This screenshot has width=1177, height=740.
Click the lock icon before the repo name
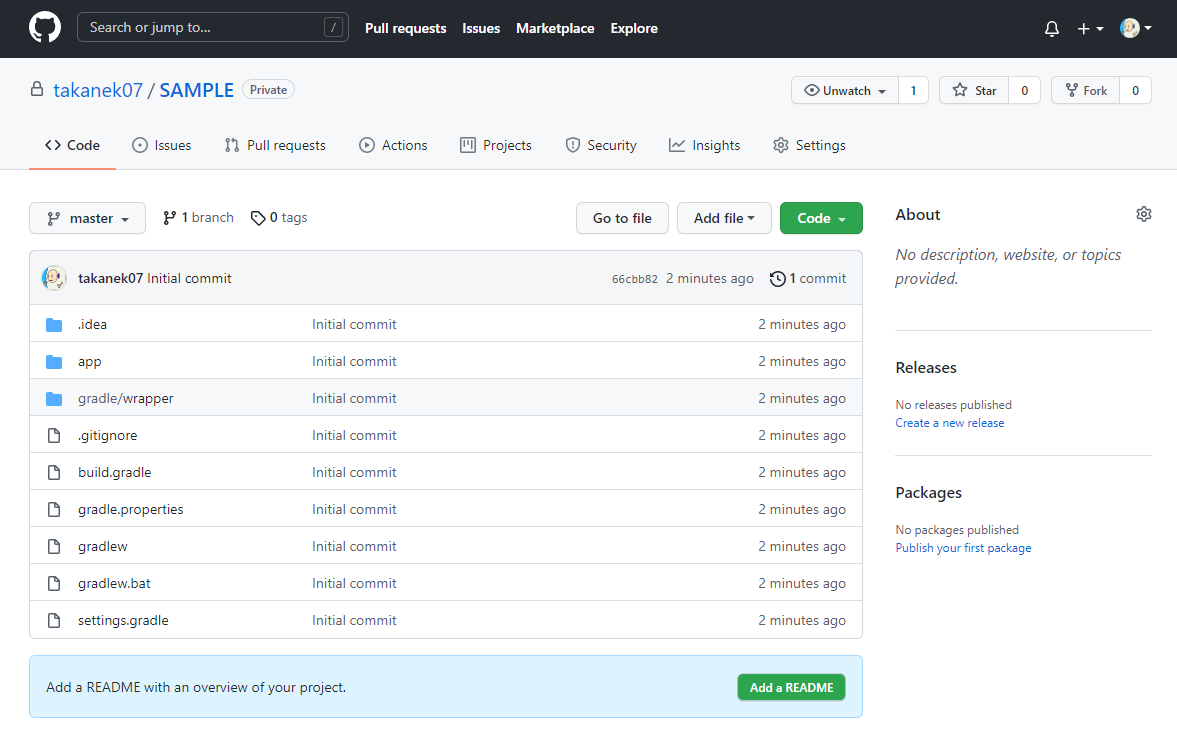click(x=36, y=89)
